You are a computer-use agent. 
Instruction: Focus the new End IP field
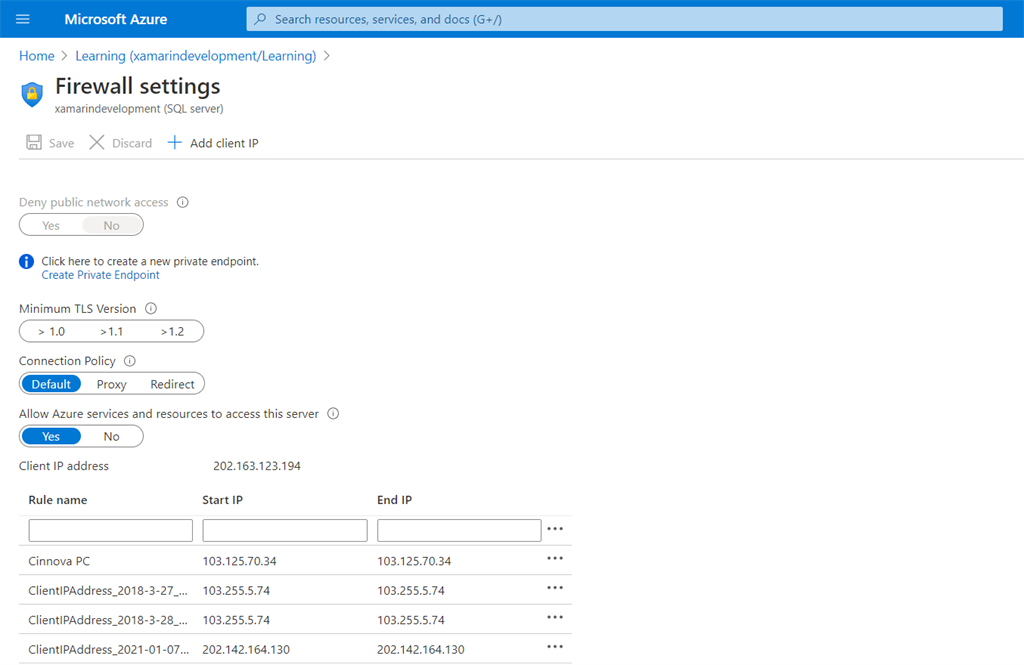coord(459,530)
